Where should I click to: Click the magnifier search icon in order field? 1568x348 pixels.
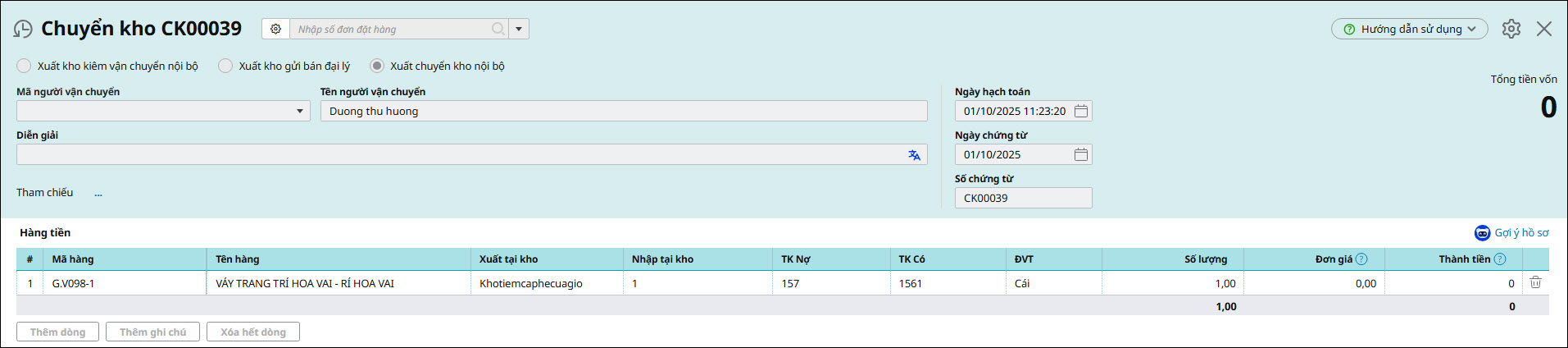tap(498, 29)
